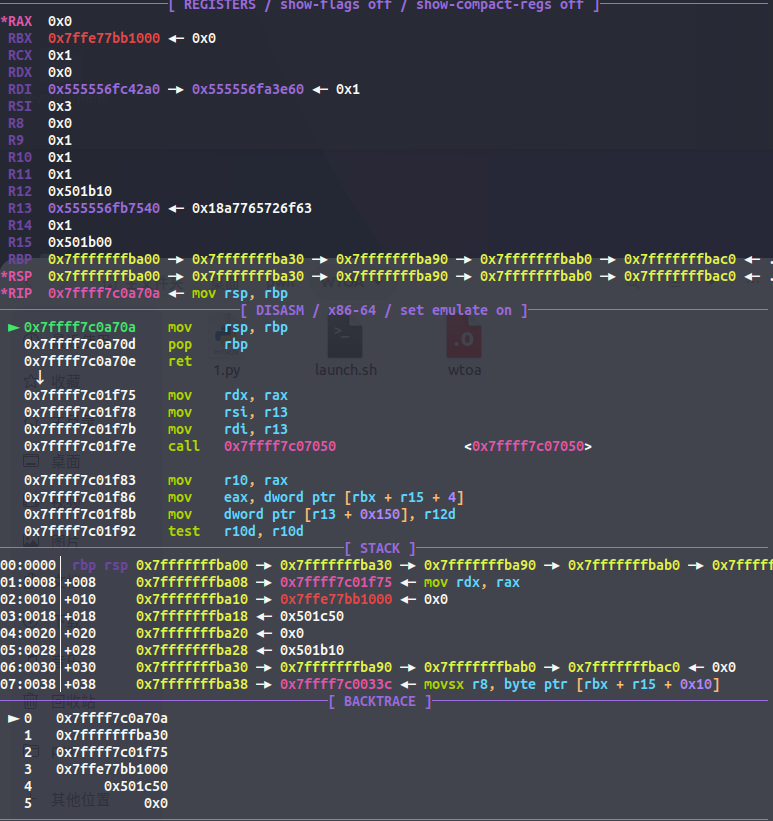The image size is (773, 821).
Task: Select address 0x7ffff7c0a70a in the DISASM listing
Action: [x=80, y=328]
